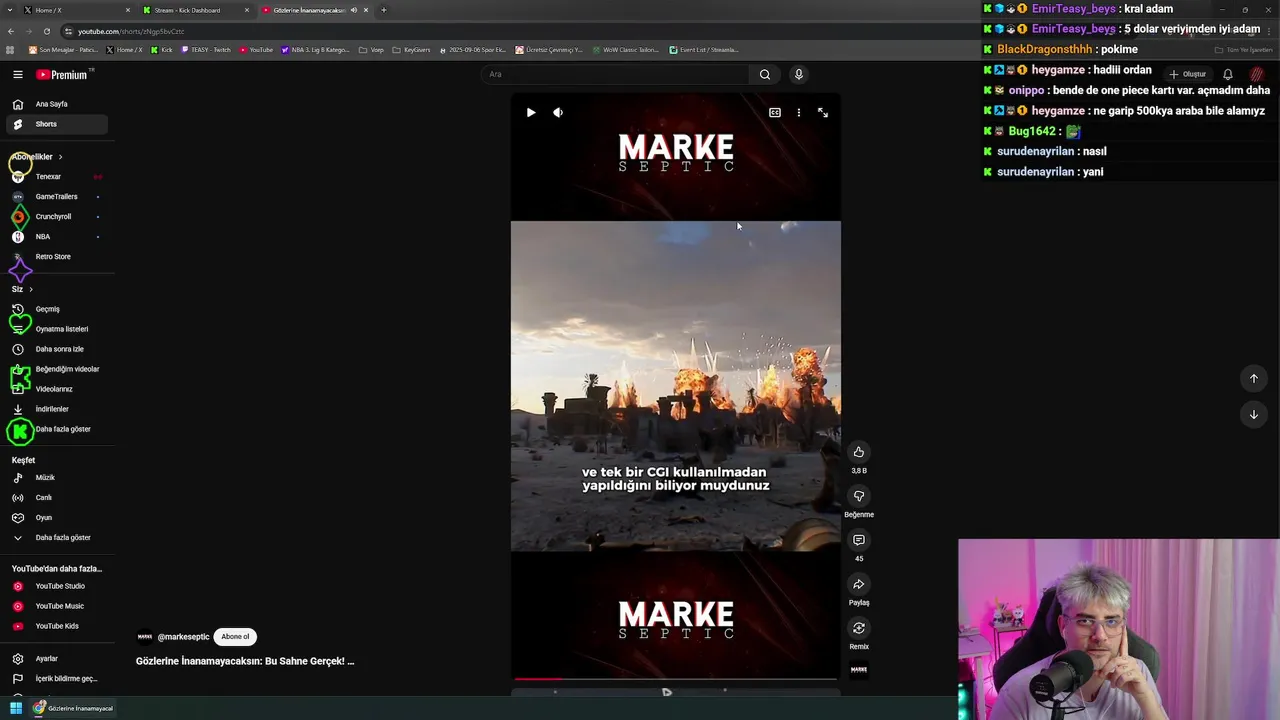This screenshot has width=1280, height=720.
Task: Expand Daha fazla göster under Keşfet
Action: pos(56,538)
